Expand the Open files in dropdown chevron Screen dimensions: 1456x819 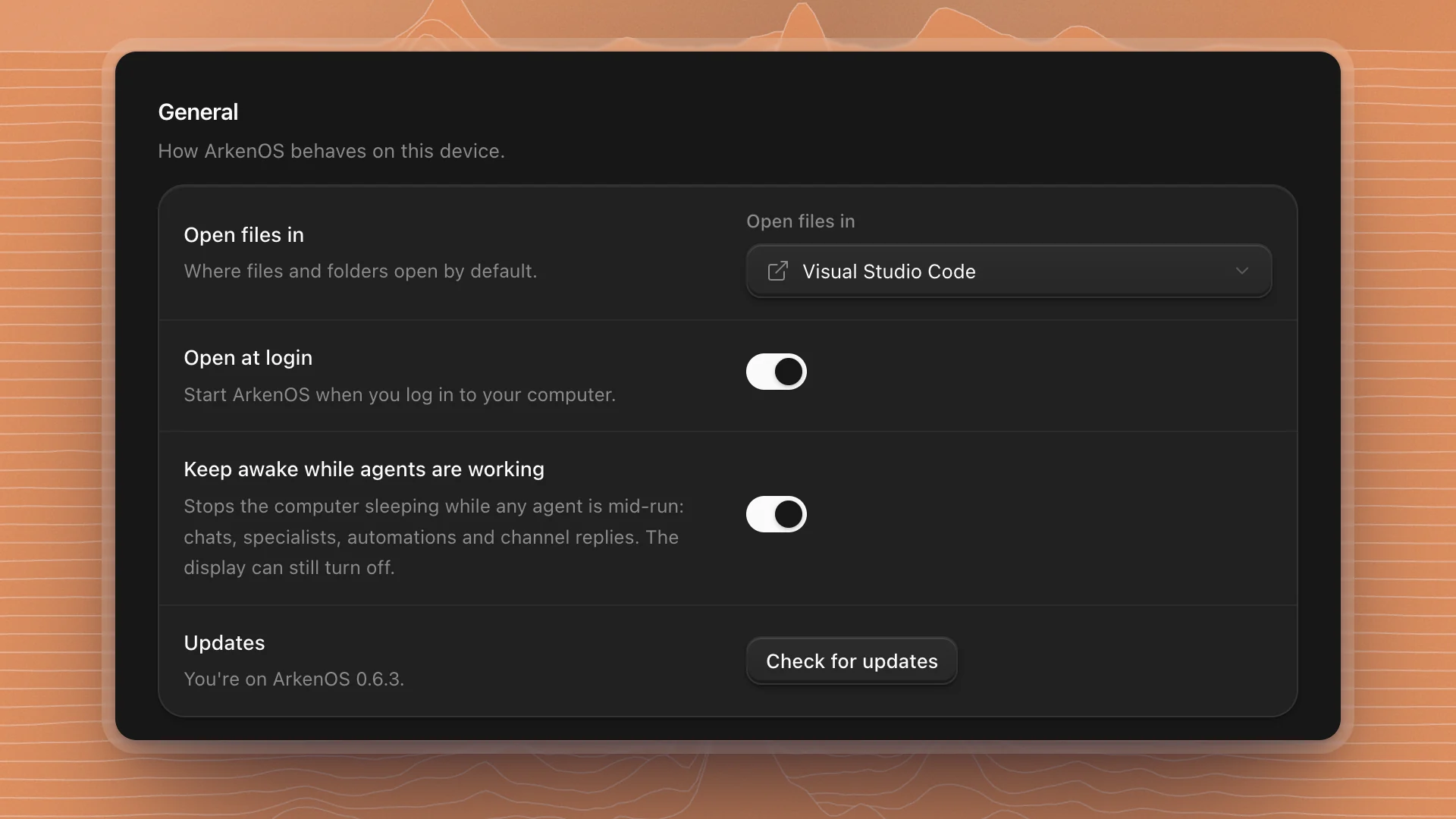coord(1241,271)
